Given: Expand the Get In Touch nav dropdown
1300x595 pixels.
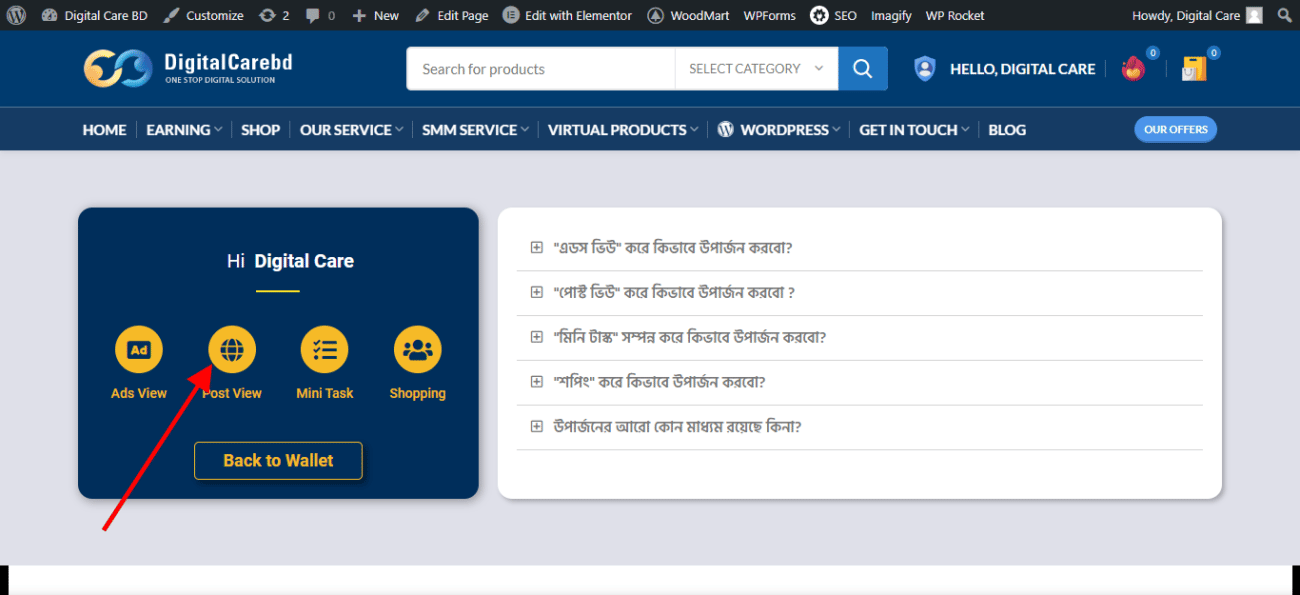Looking at the screenshot, I should click(x=914, y=130).
